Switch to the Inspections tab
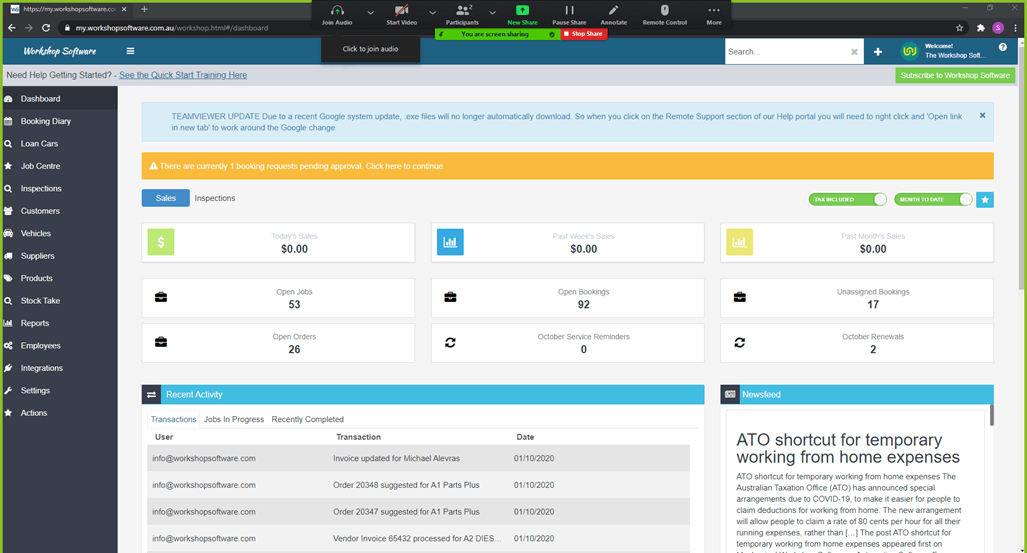 215,198
